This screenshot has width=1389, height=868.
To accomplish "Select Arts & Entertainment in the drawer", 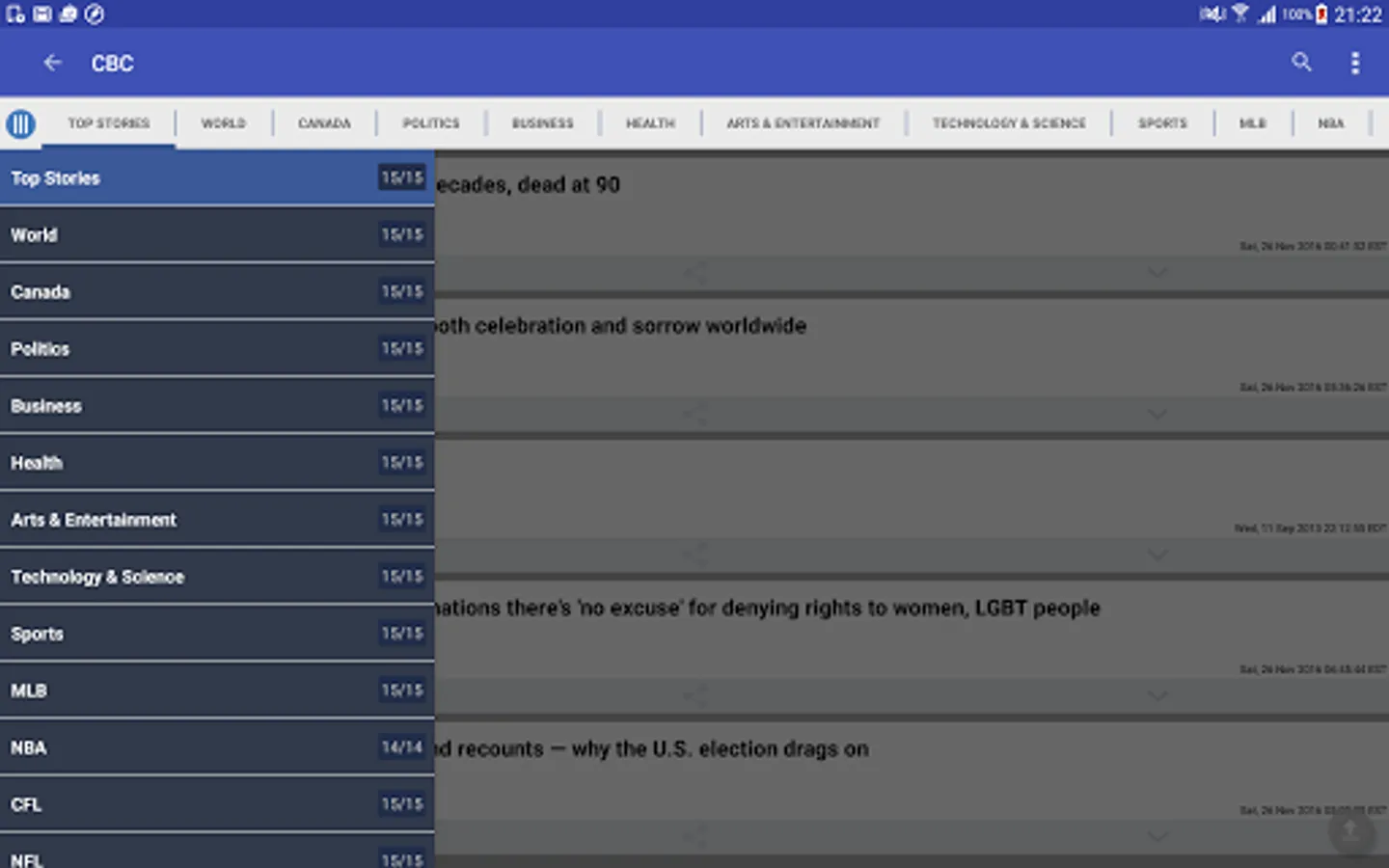I will point(217,520).
